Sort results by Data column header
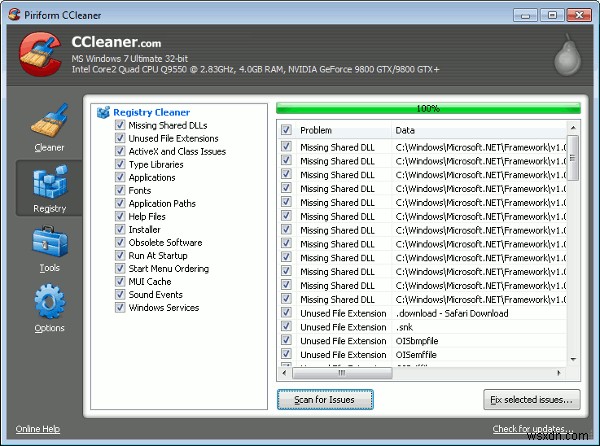Screen dimensions: 600x446 tap(479, 130)
